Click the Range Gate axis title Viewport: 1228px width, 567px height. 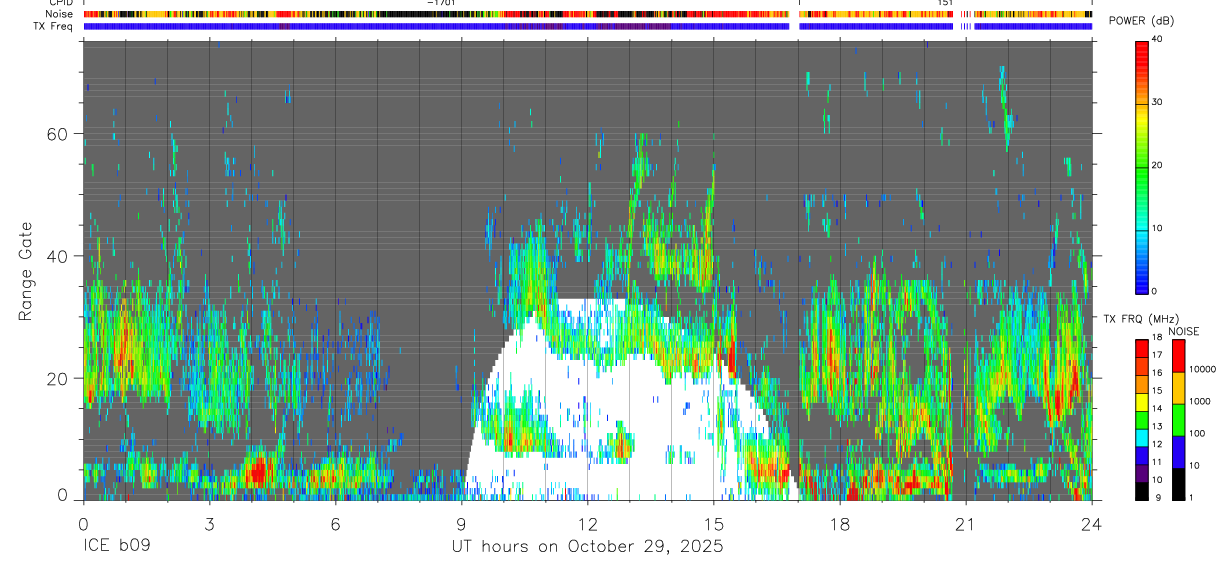26,271
